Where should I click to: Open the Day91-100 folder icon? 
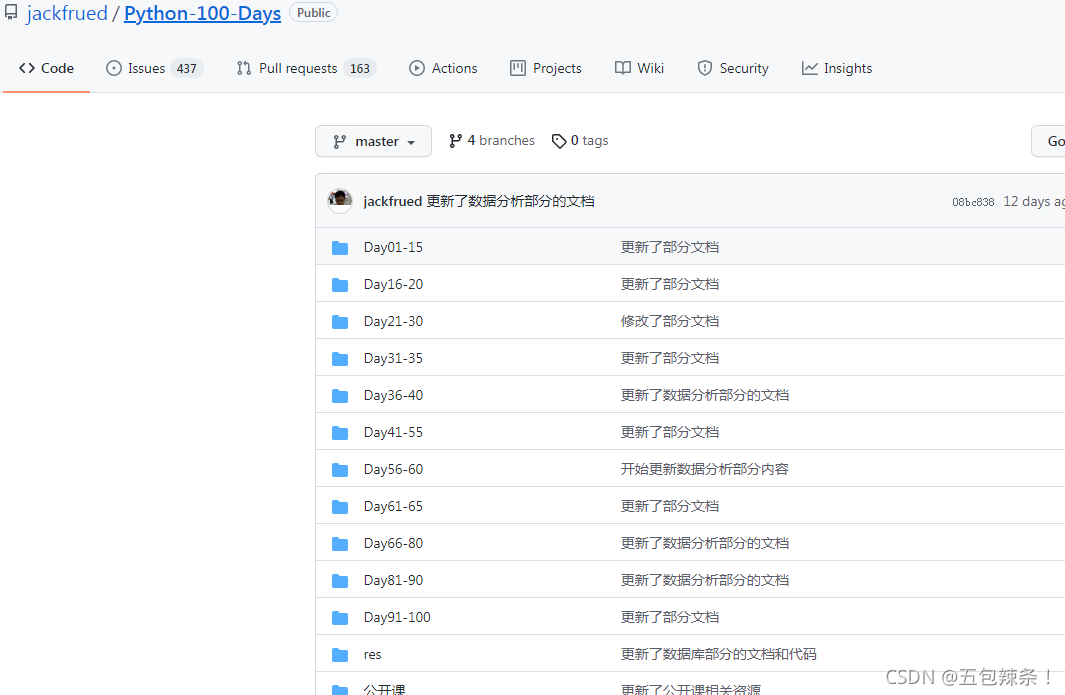click(340, 618)
